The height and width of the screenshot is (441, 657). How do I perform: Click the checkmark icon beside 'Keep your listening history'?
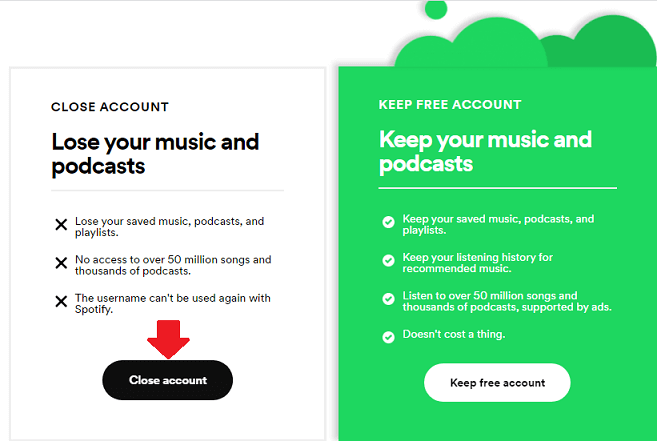pyautogui.click(x=388, y=260)
